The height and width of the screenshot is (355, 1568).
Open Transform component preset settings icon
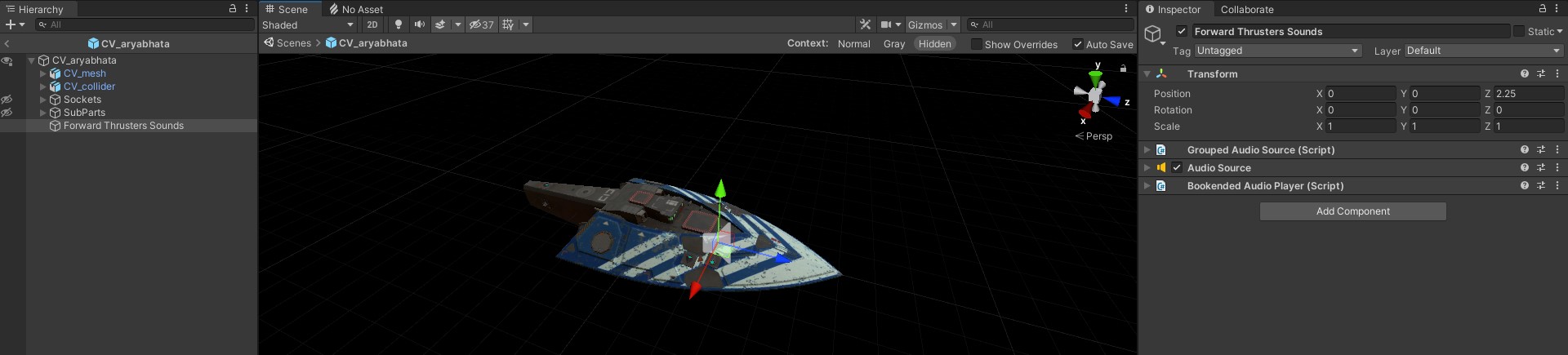[x=1541, y=73]
